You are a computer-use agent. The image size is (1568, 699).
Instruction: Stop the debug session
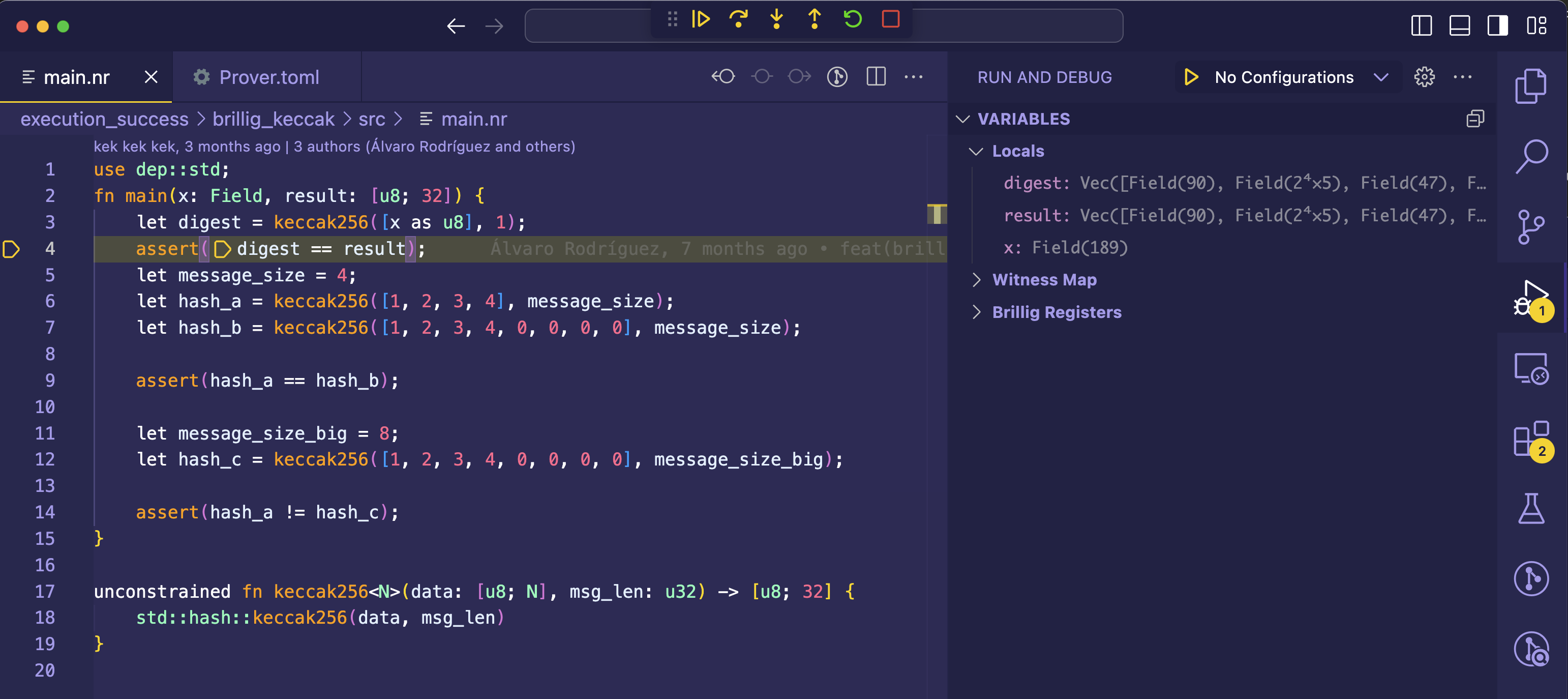coord(891,19)
